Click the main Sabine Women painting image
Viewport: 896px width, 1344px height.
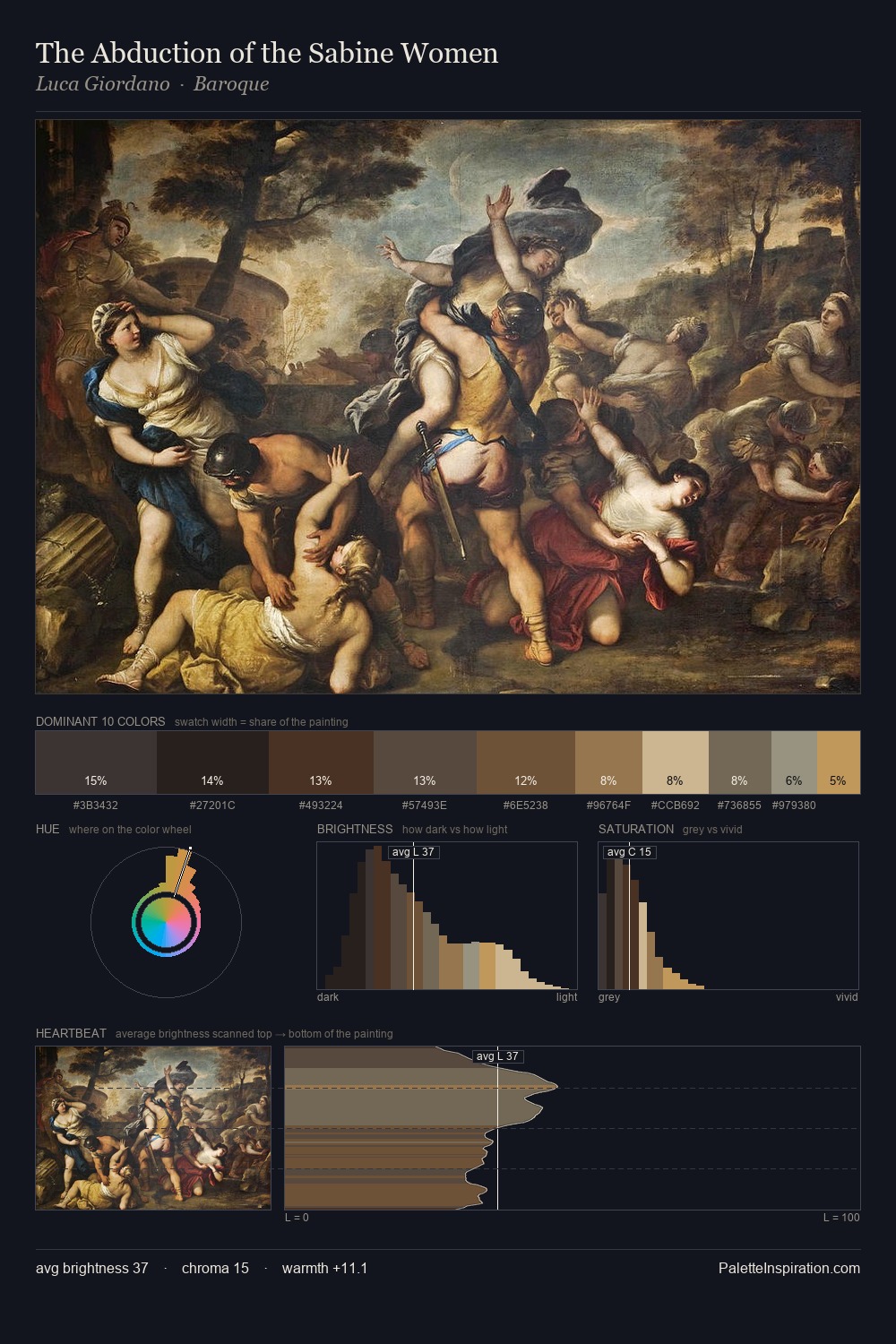(448, 407)
